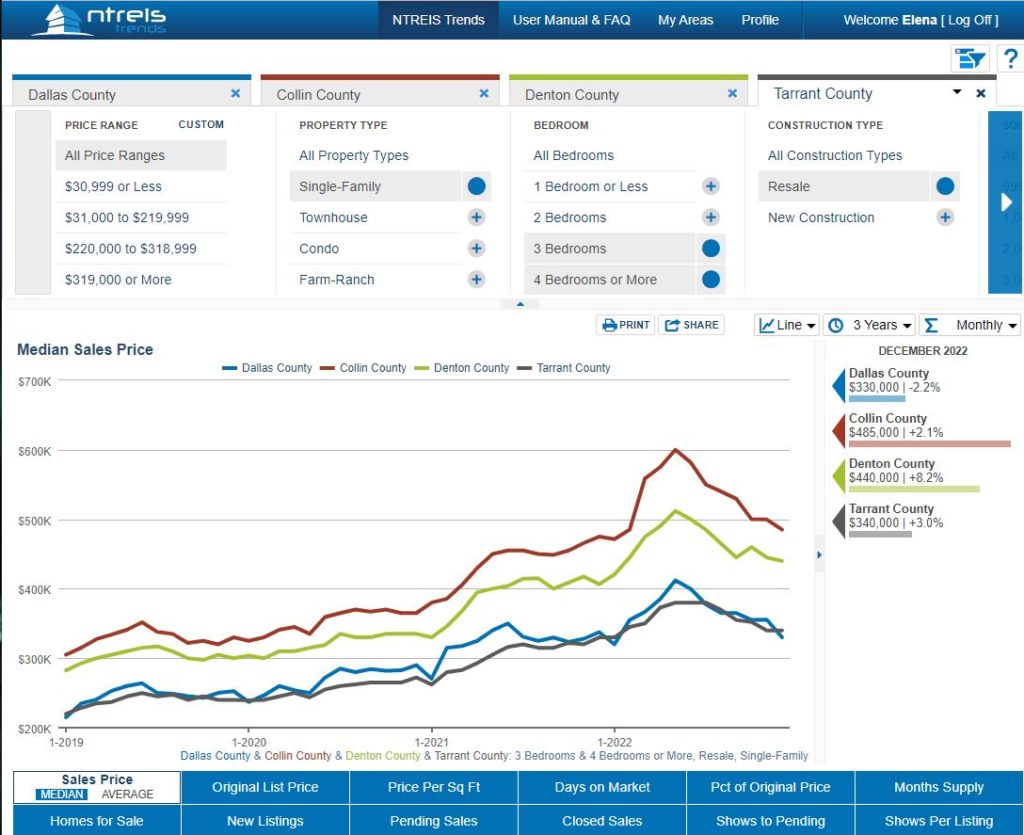Close the Denton County tab
The height and width of the screenshot is (835, 1024).
733,94
